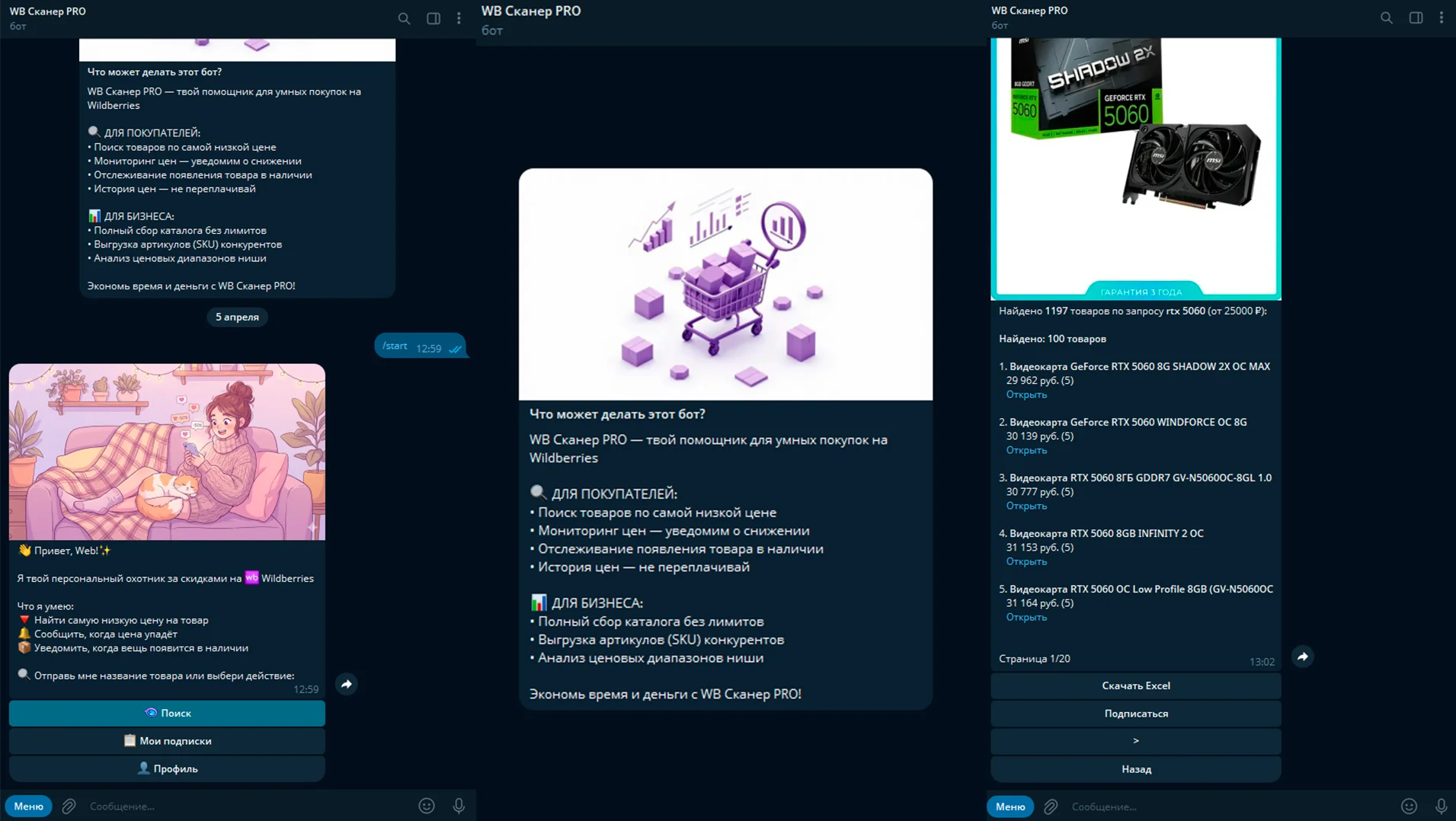Click Открыть link for SHADOW 2X OC MAX
Image resolution: width=1456 pixels, height=821 pixels.
click(x=1026, y=395)
